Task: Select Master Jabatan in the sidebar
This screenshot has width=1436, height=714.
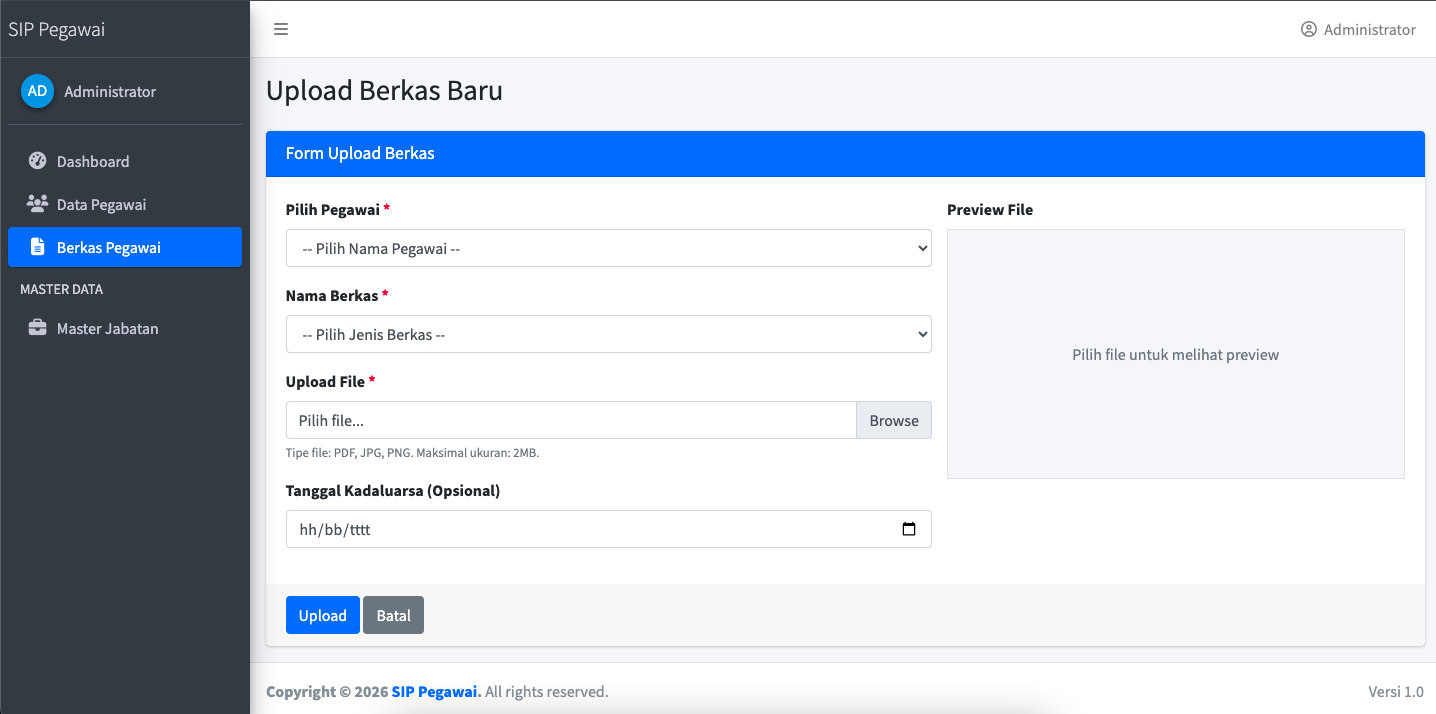Action: (x=107, y=328)
